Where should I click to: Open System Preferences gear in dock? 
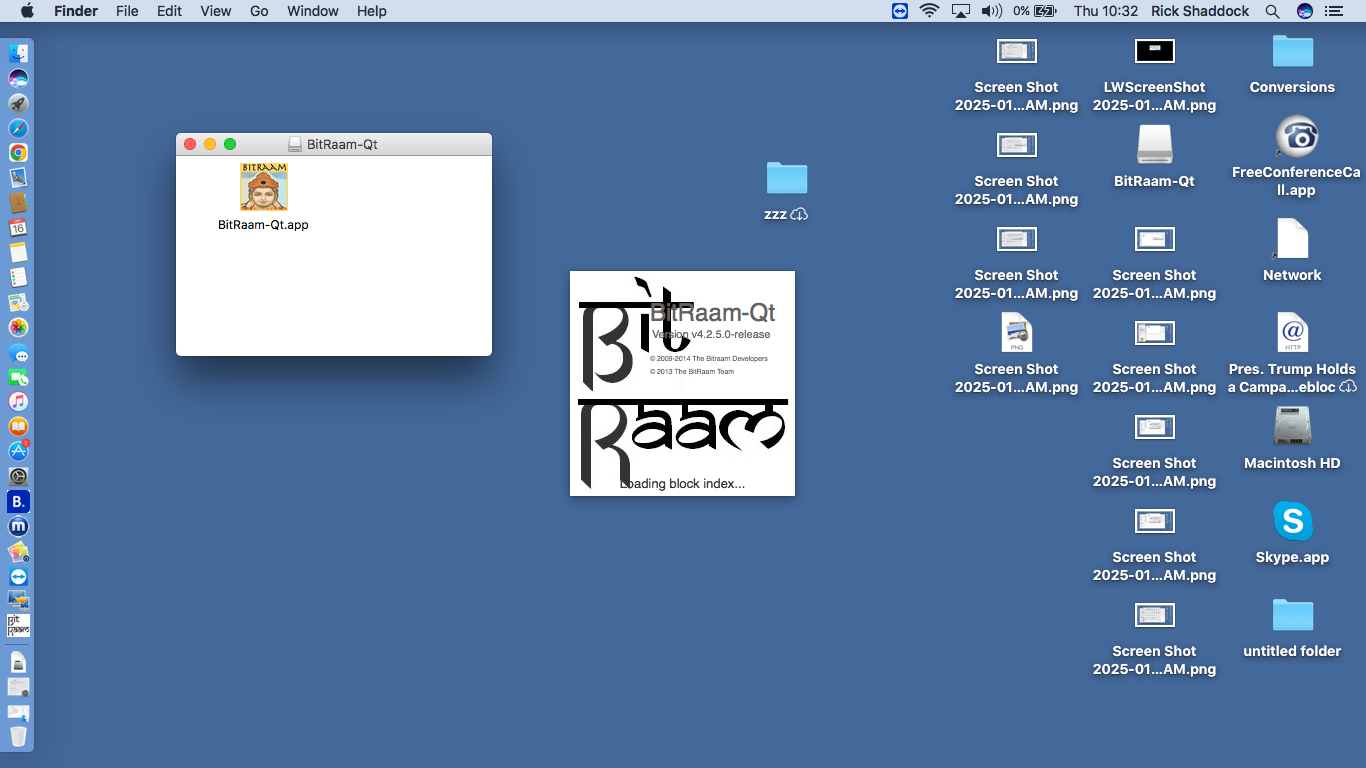[18, 477]
